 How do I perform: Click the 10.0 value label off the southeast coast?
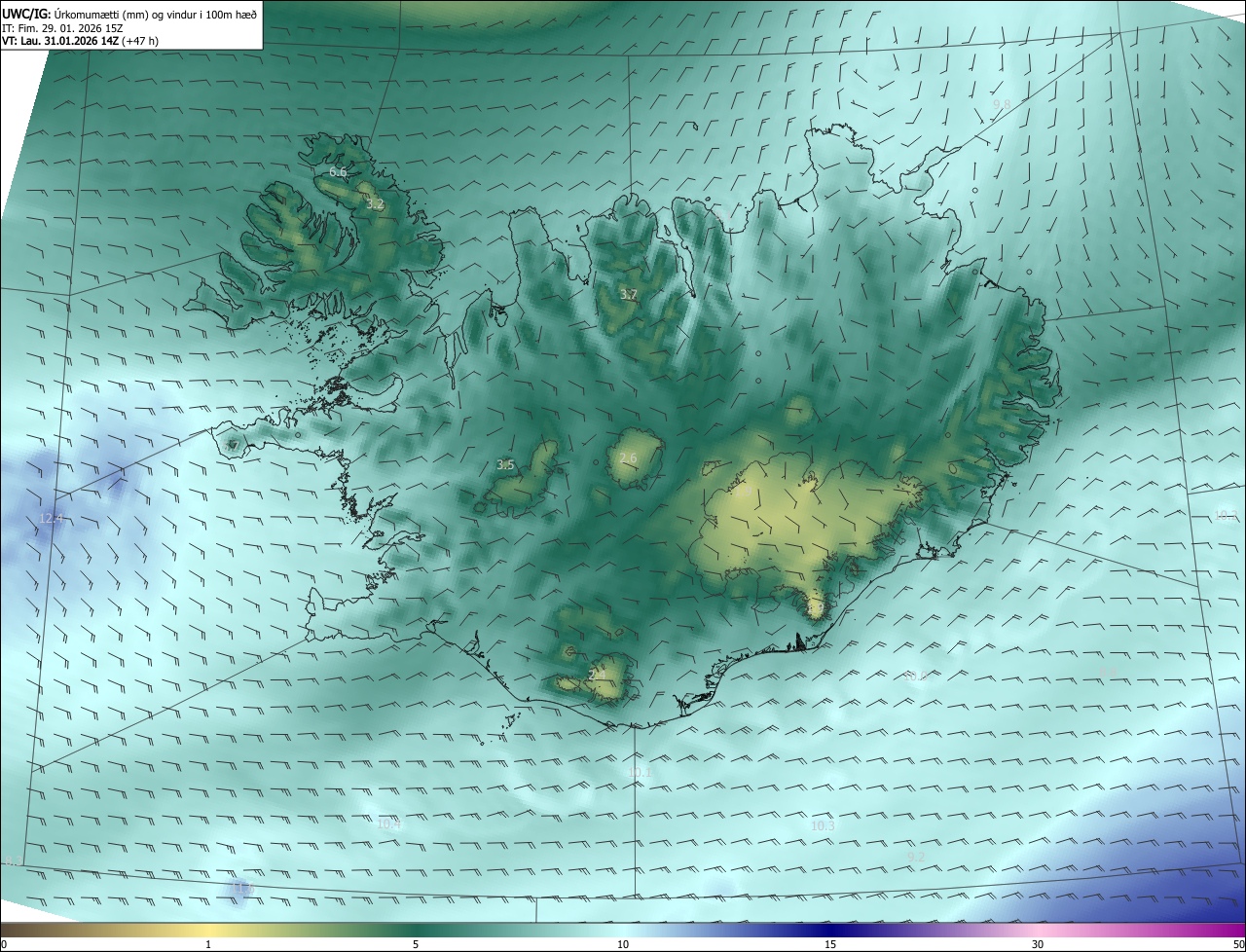coord(916,676)
